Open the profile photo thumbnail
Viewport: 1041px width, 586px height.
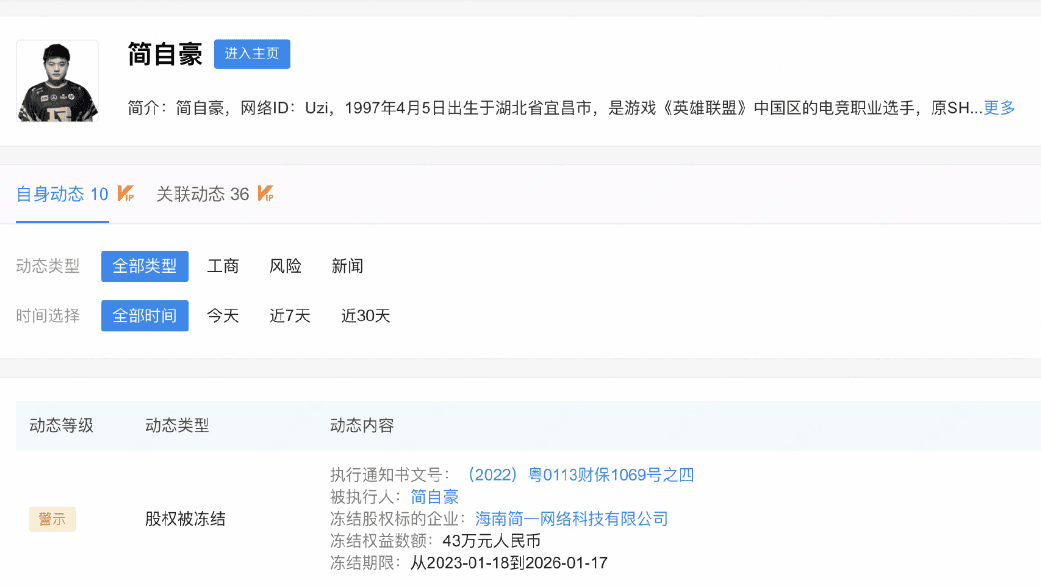click(58, 81)
